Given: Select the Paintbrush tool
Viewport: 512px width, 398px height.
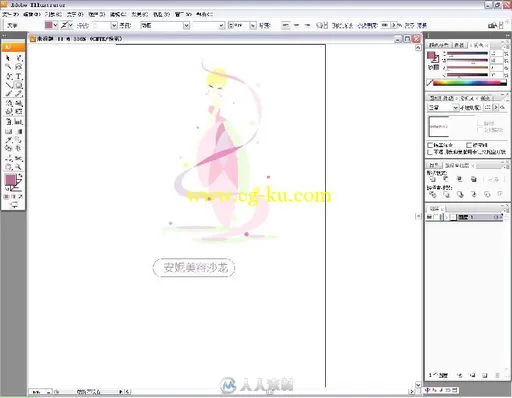Looking at the screenshot, I should tap(8, 94).
